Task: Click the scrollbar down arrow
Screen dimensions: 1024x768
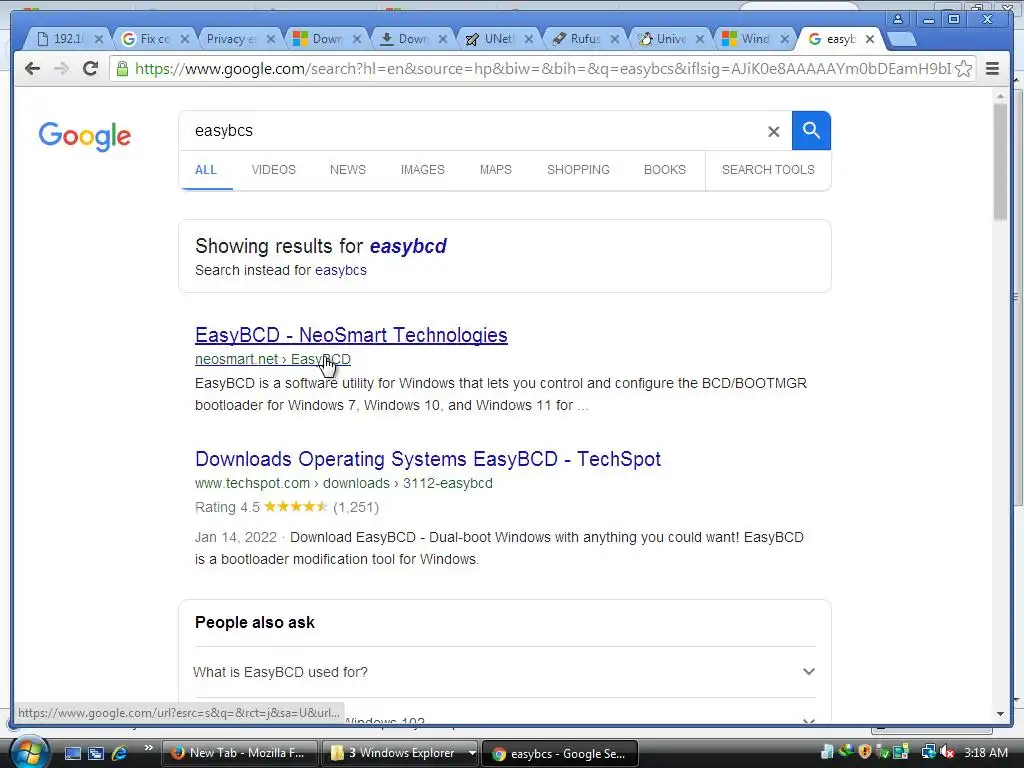Action: coord(1000,714)
